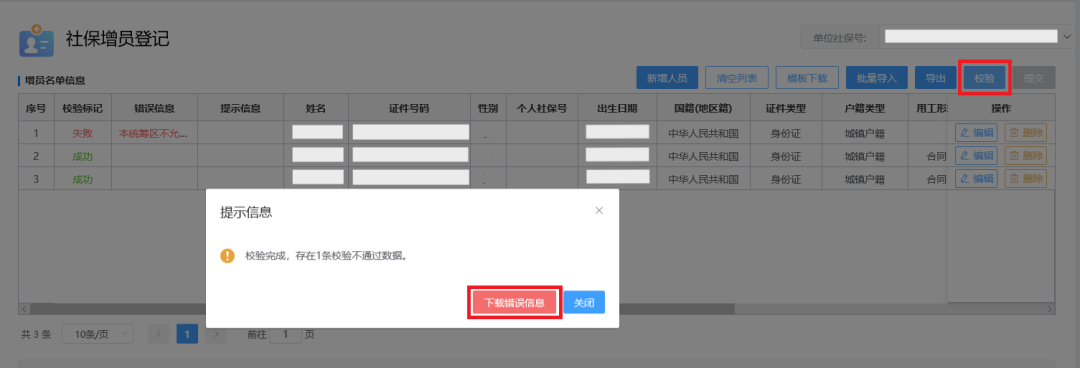1080x368 pixels.
Task: Click the 证件号码 column header
Action: (410, 108)
